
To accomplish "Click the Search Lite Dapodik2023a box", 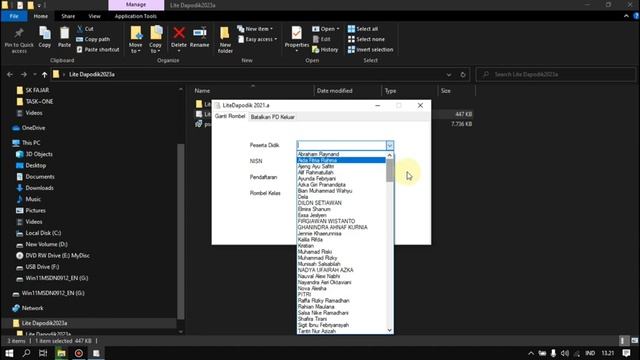I will tap(555, 74).
